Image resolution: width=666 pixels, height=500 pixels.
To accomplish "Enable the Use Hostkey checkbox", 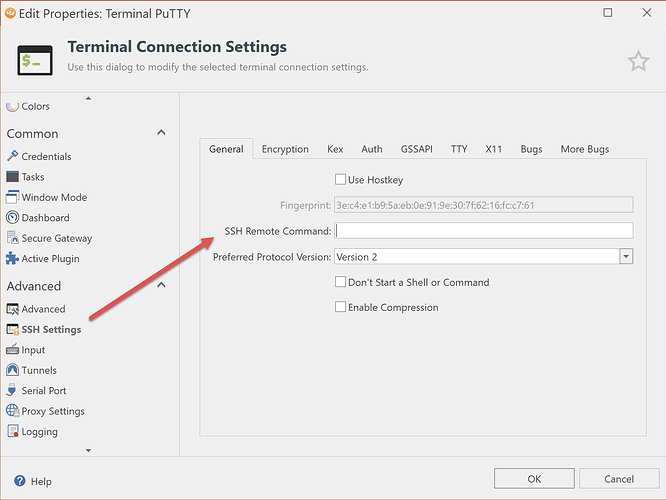I will click(341, 180).
